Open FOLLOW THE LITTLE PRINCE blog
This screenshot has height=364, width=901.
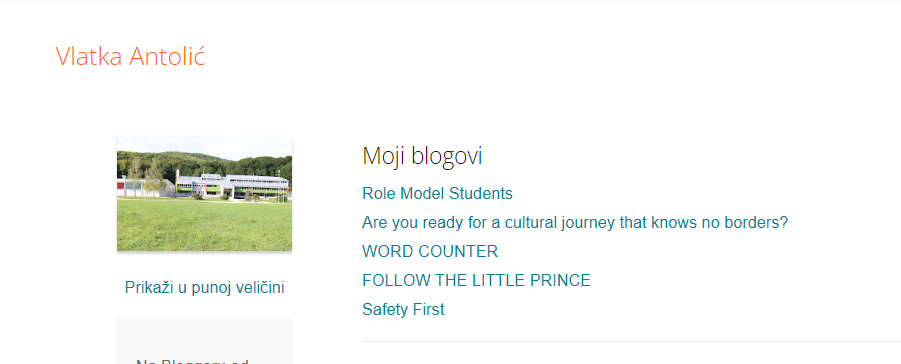point(476,281)
